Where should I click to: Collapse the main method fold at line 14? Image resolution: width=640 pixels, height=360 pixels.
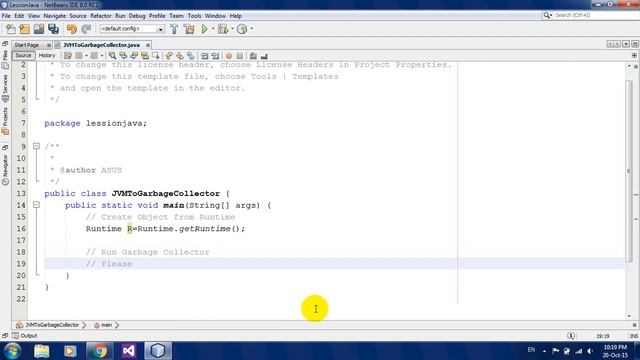pyautogui.click(x=36, y=205)
